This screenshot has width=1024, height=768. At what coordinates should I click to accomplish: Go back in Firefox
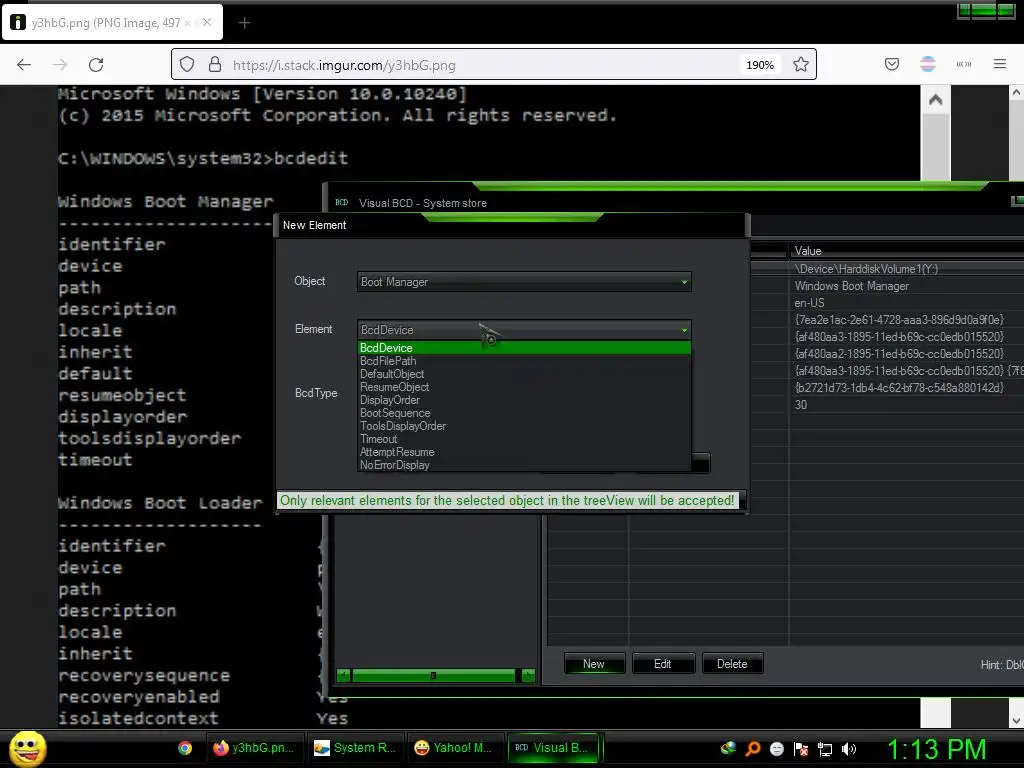coord(24,64)
